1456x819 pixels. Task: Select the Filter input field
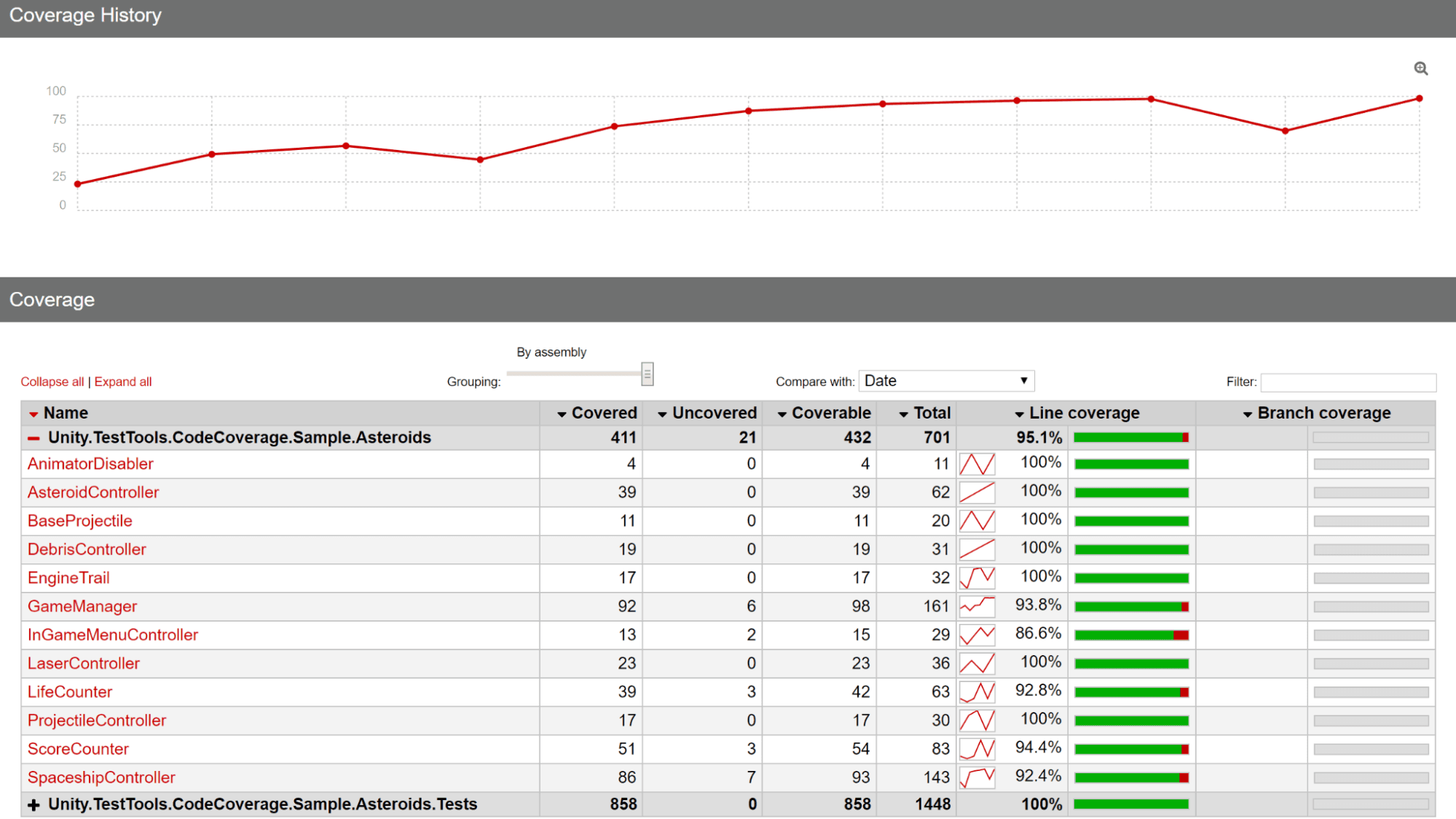(1348, 380)
